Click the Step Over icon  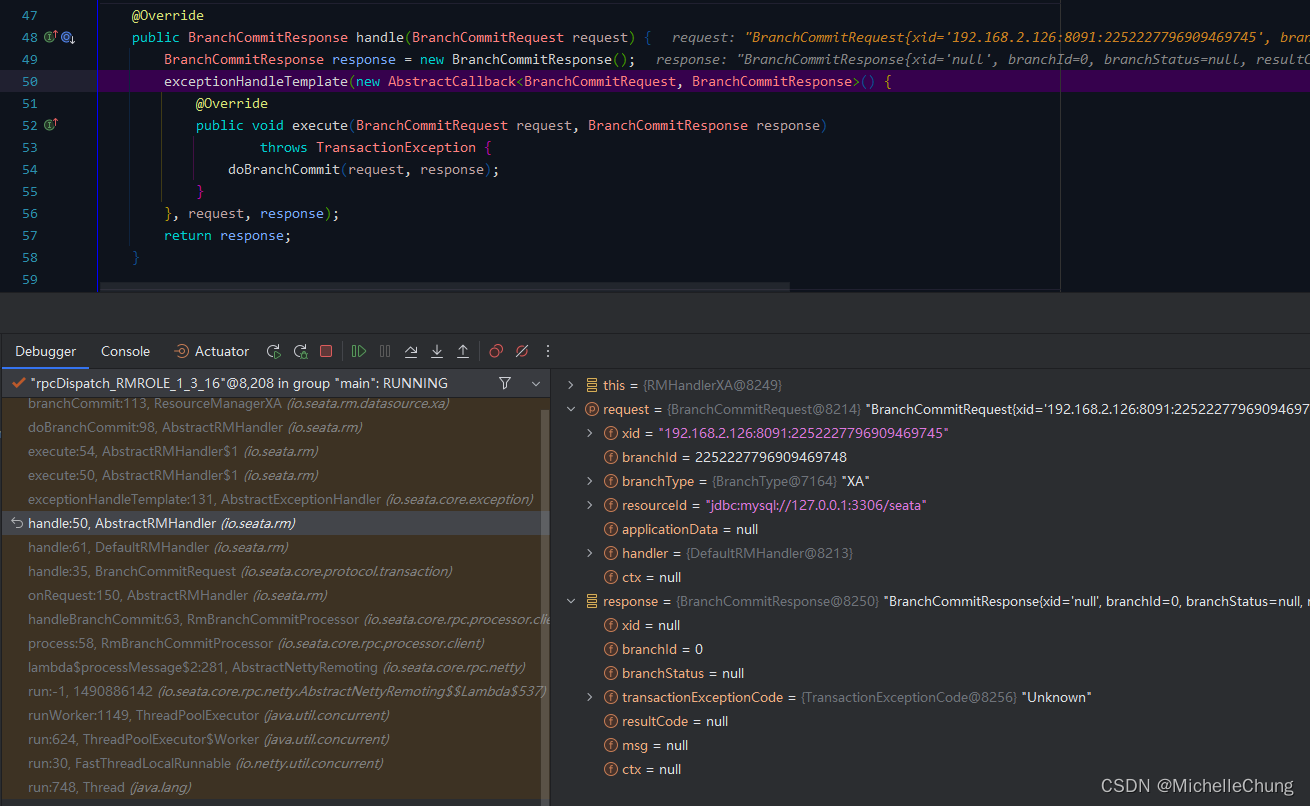[411, 351]
